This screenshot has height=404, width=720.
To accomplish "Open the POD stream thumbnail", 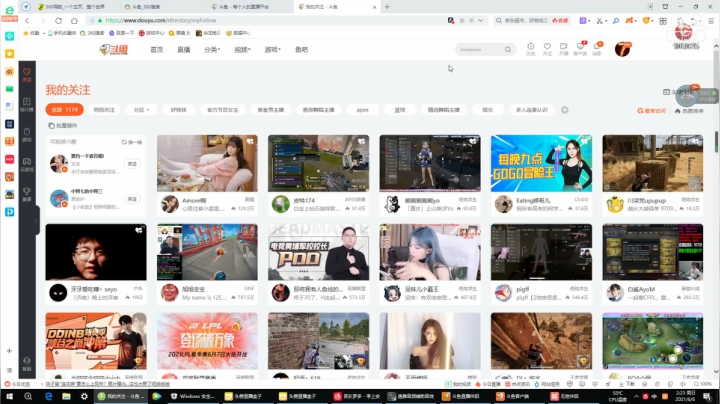I will (x=318, y=252).
